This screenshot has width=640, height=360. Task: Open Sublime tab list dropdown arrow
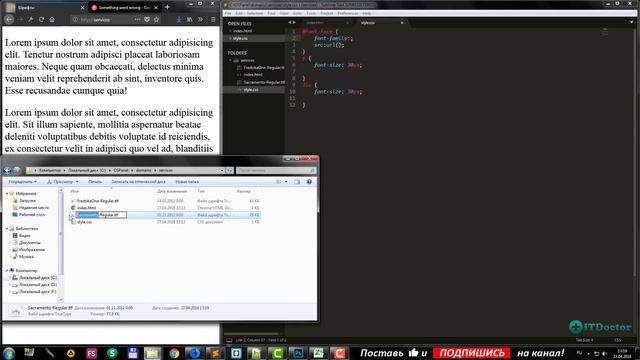pyautogui.click(x=631, y=22)
